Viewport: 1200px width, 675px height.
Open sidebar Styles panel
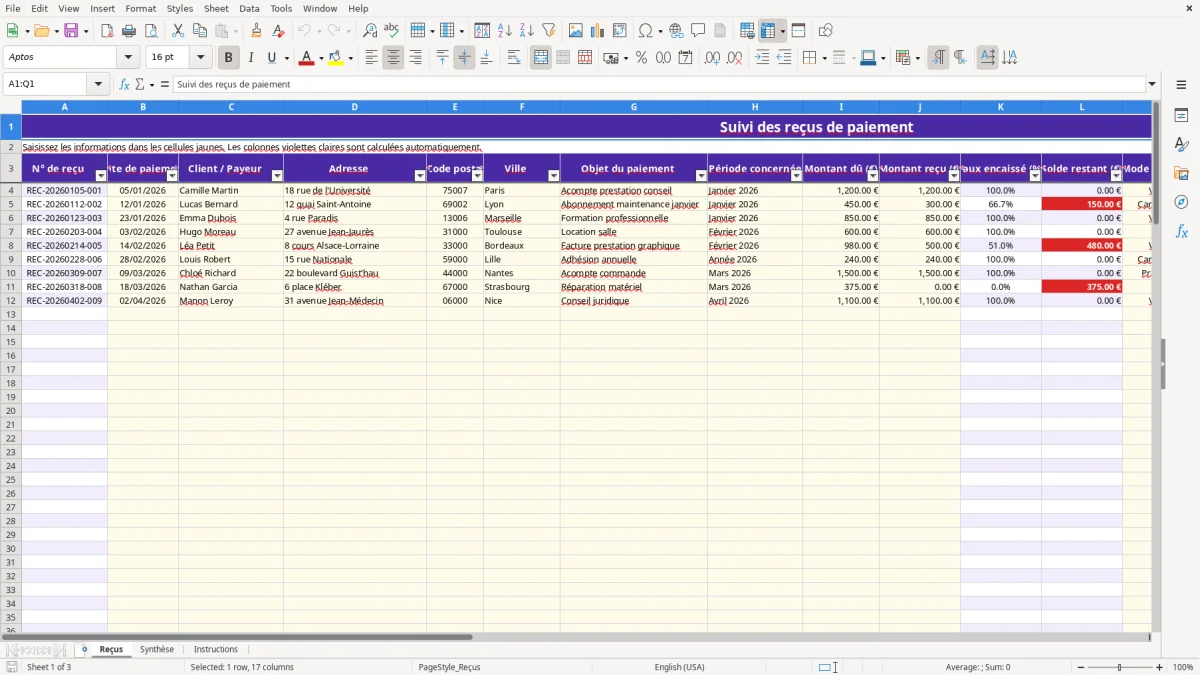coord(1181,145)
